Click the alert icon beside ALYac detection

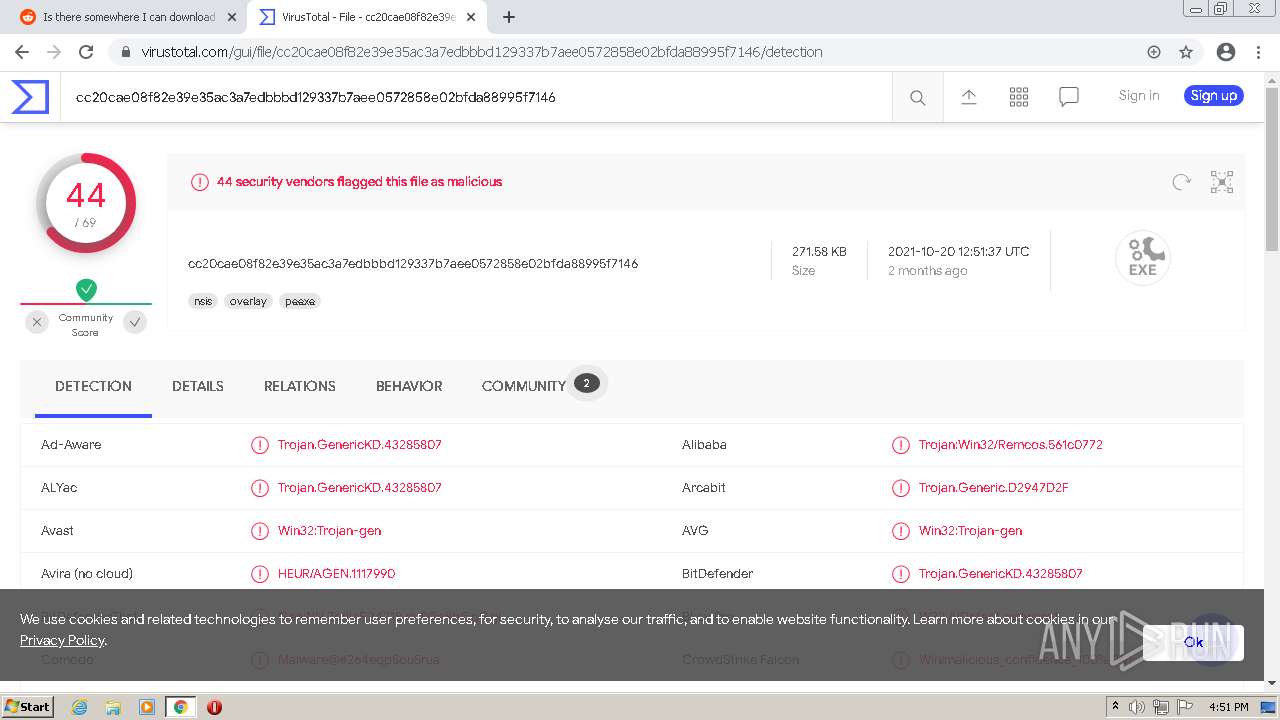point(260,488)
